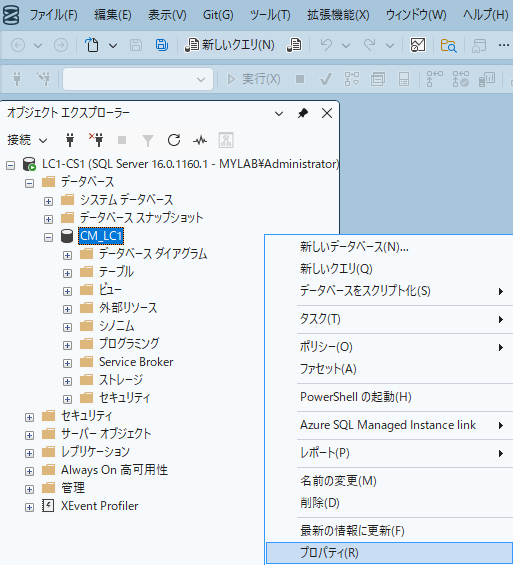
Task: Click Connect Object Explorer plug icon
Action: coord(70,140)
